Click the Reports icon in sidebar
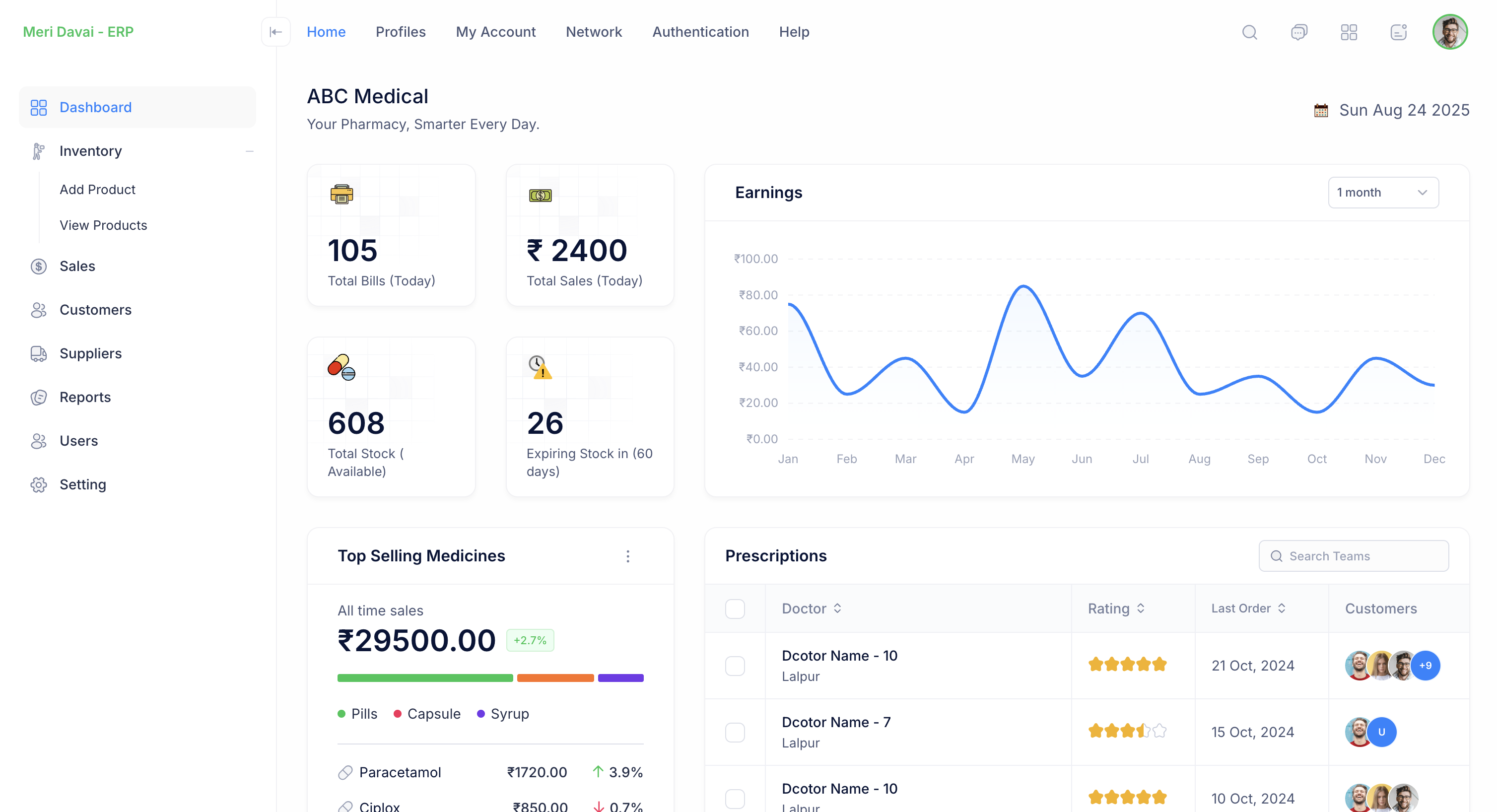Image resolution: width=1497 pixels, height=812 pixels. click(x=38, y=397)
